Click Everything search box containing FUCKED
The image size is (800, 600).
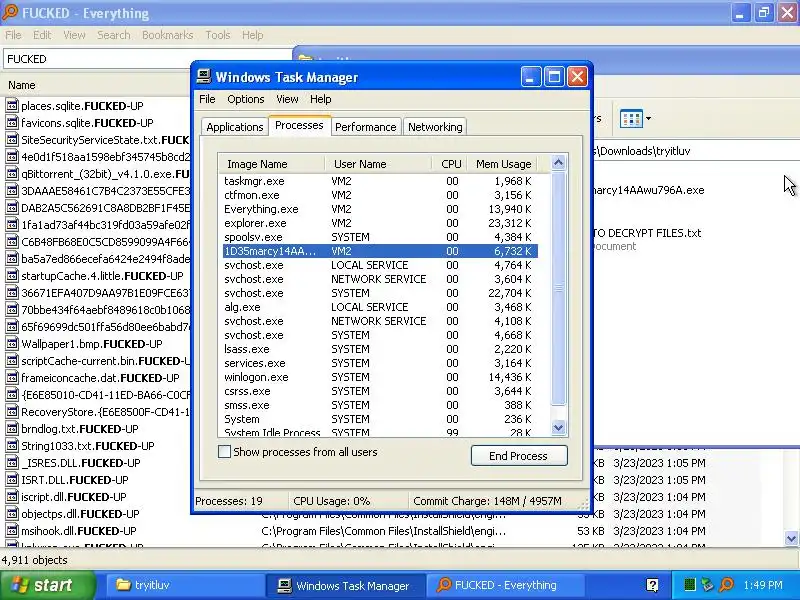tap(148, 59)
